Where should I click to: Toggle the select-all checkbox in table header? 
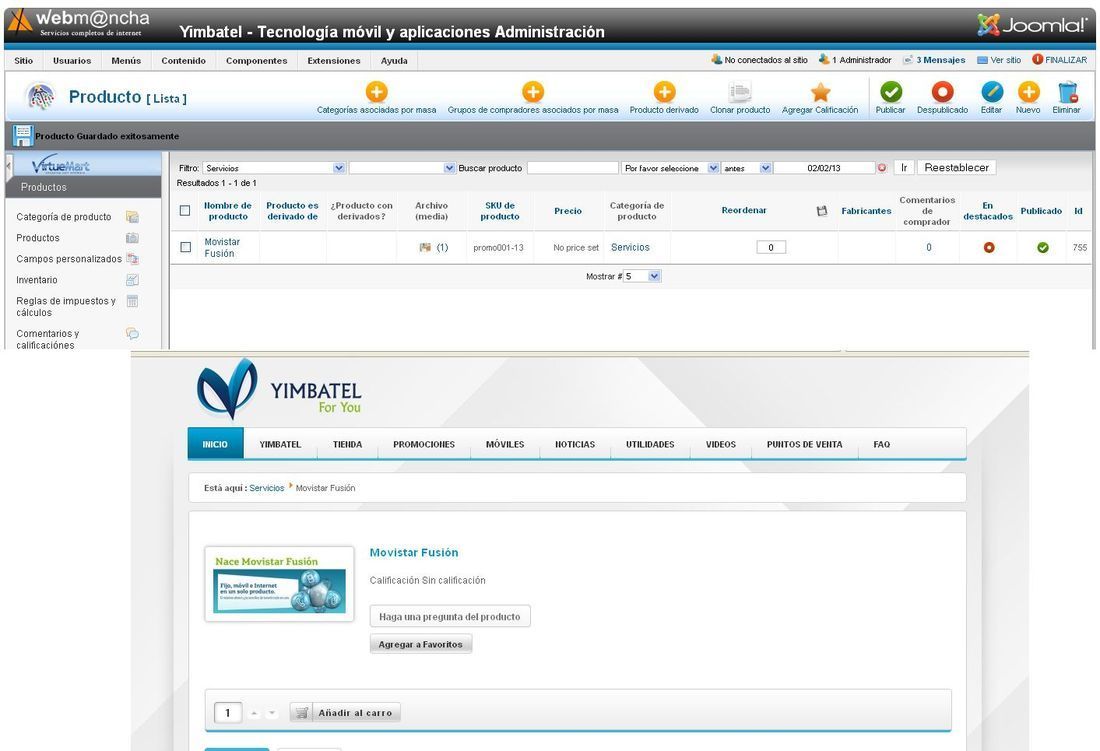[x=185, y=210]
